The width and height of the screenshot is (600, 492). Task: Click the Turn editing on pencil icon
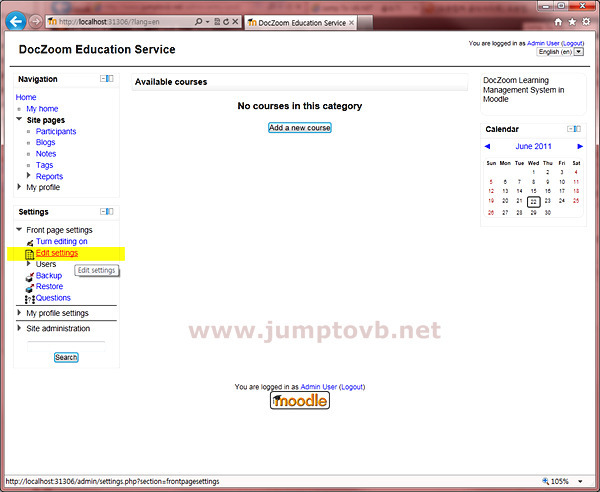click(30, 243)
